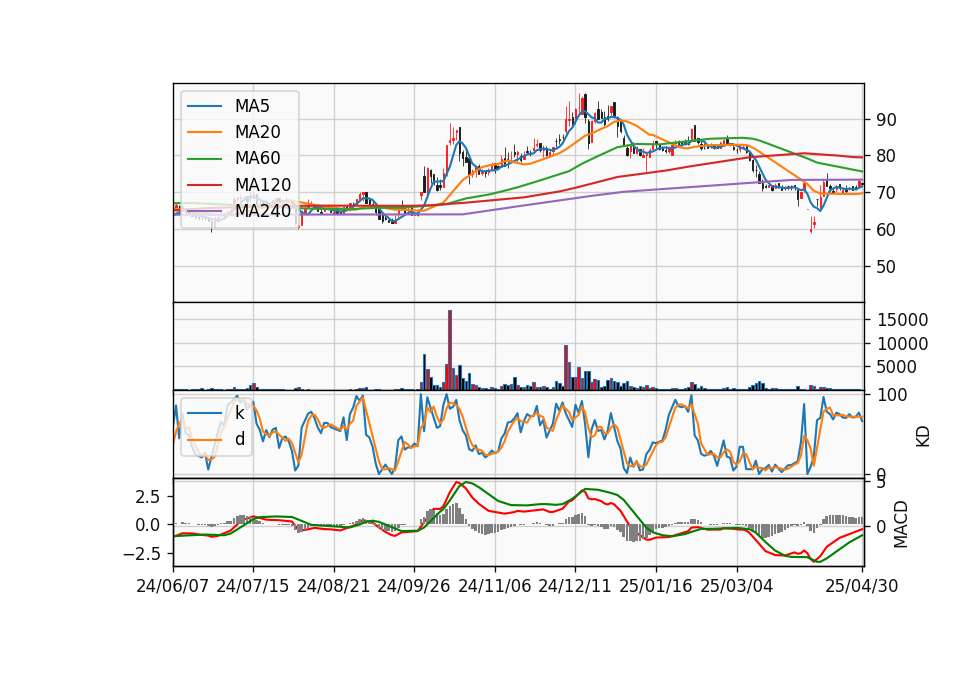This screenshot has width=960, height=690.
Task: Click the price axis value 80
Action: click(x=886, y=156)
